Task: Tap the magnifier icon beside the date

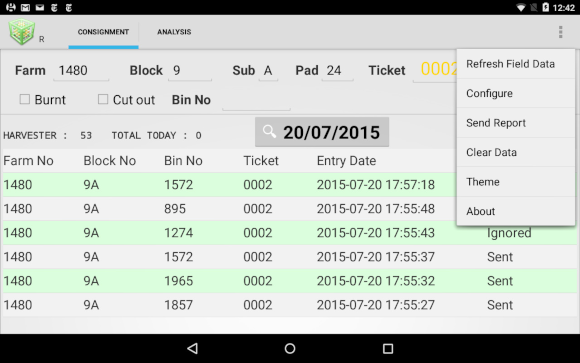Action: click(269, 131)
